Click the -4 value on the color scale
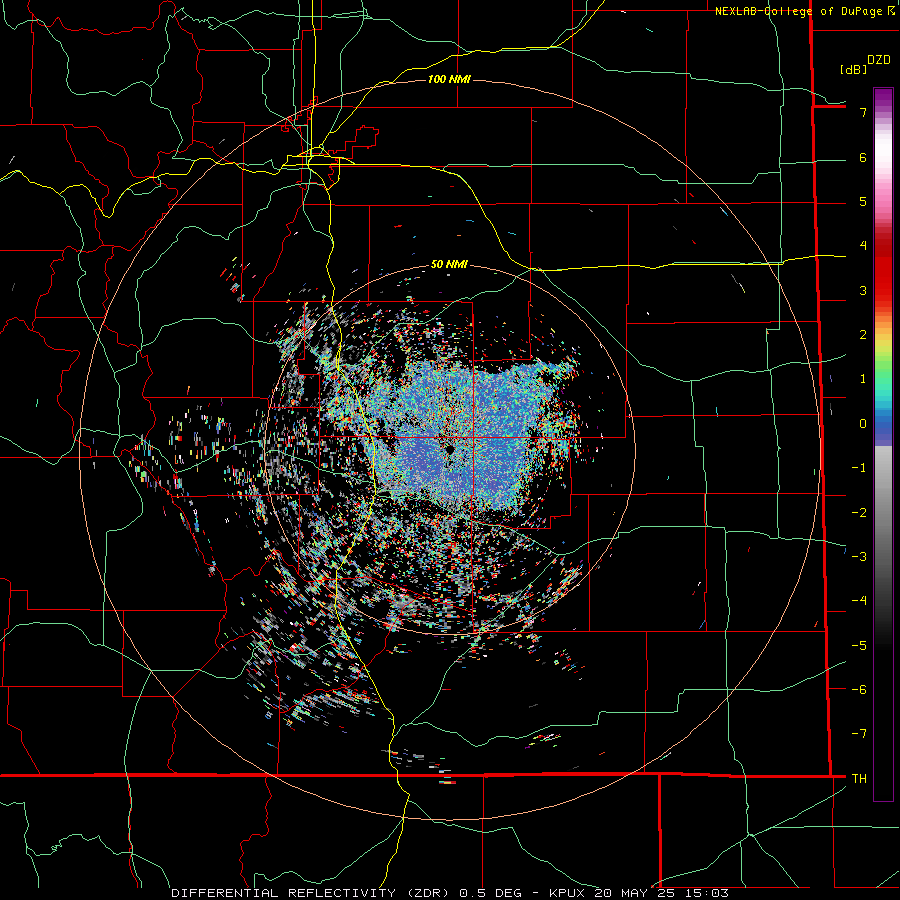The image size is (900, 900). pyautogui.click(x=859, y=601)
